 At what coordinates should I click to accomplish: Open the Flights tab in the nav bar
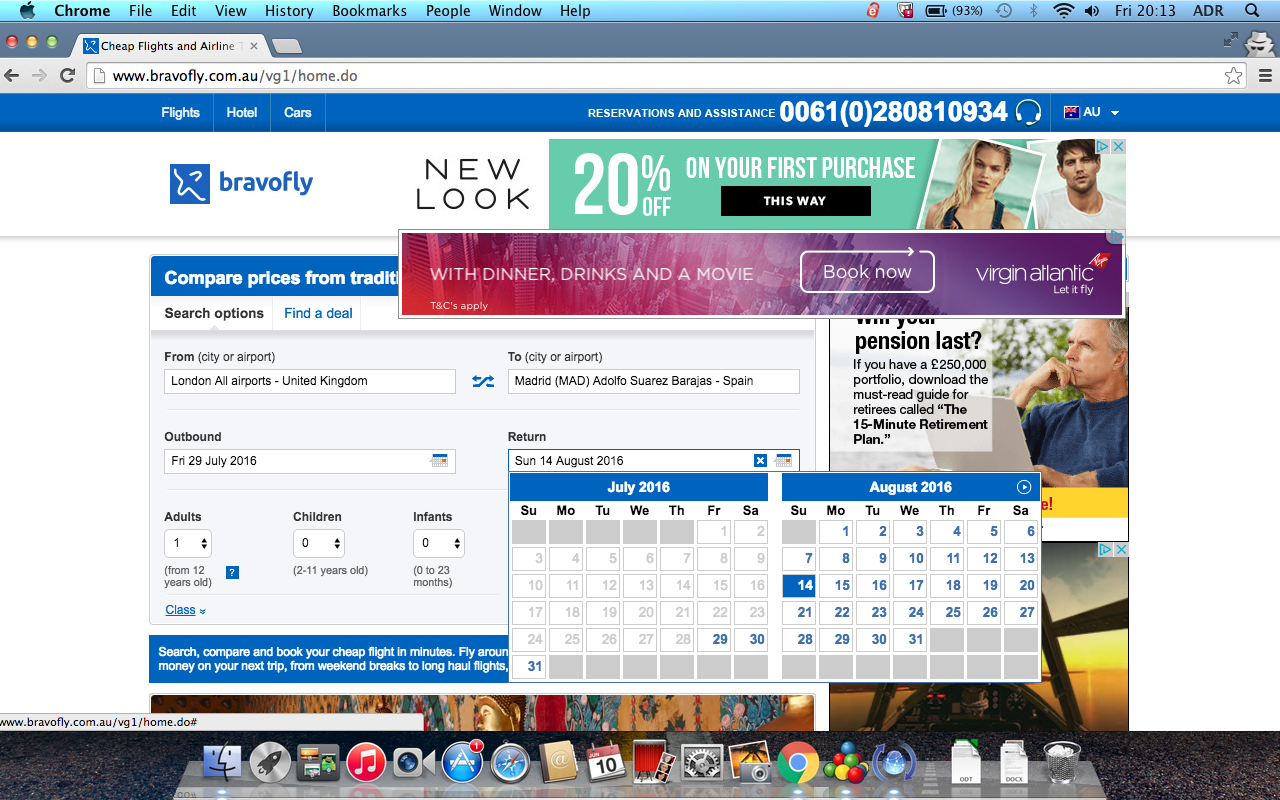point(180,112)
